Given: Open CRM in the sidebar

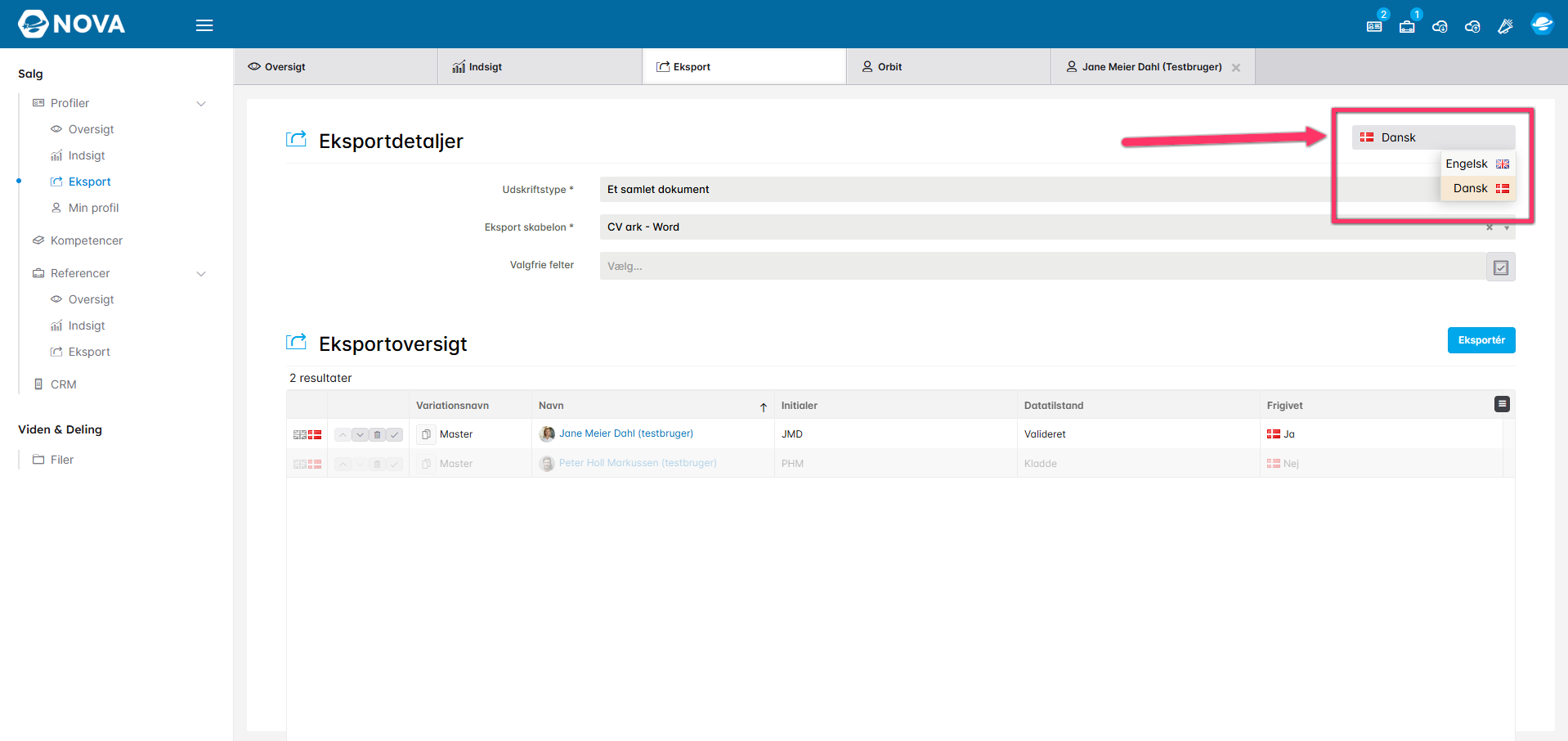Looking at the screenshot, I should 63,384.
